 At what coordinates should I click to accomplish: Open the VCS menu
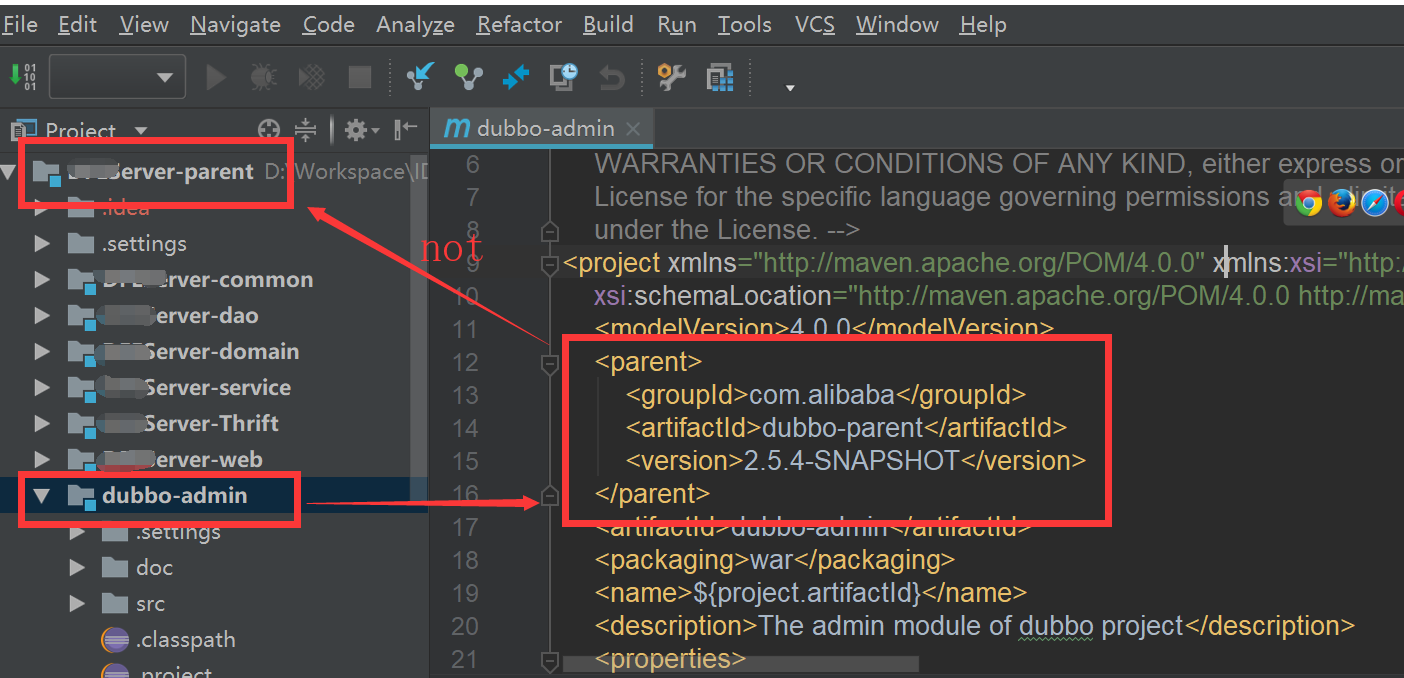[815, 25]
